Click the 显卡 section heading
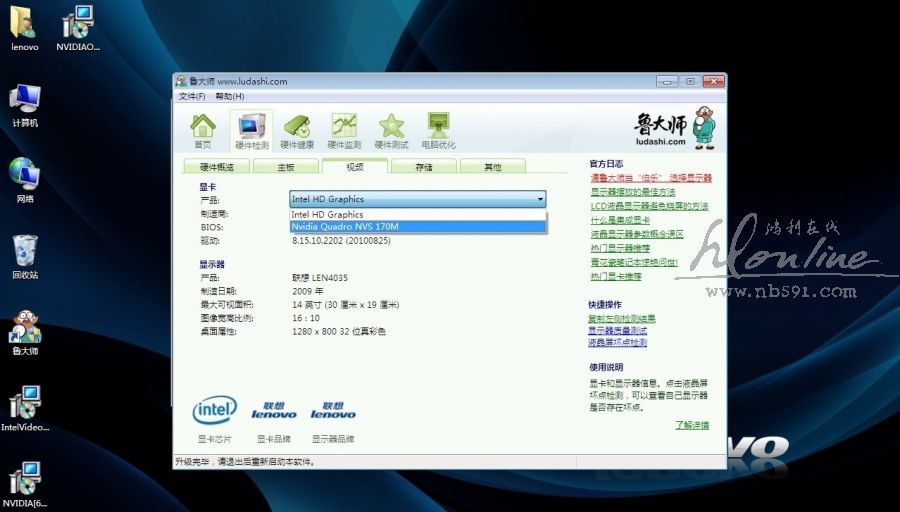This screenshot has width=900, height=512. [x=207, y=187]
